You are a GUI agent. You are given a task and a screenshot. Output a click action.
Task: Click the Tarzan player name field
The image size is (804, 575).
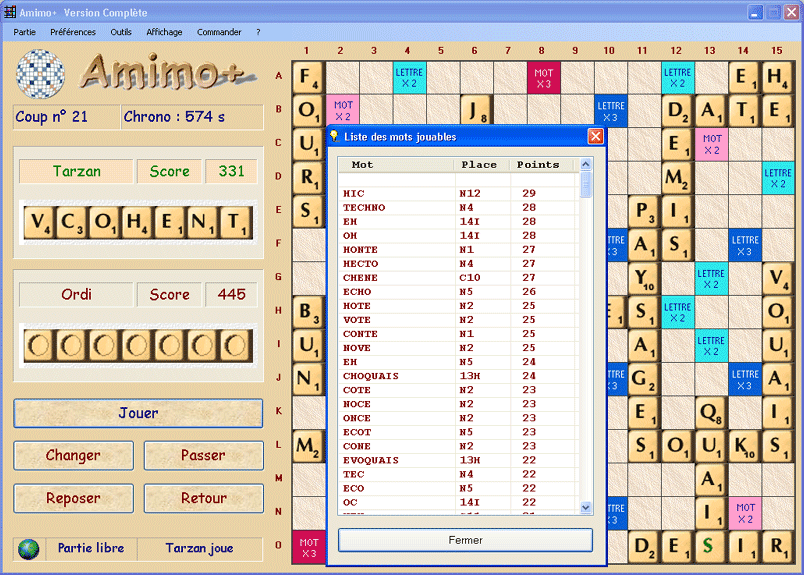tap(76, 171)
